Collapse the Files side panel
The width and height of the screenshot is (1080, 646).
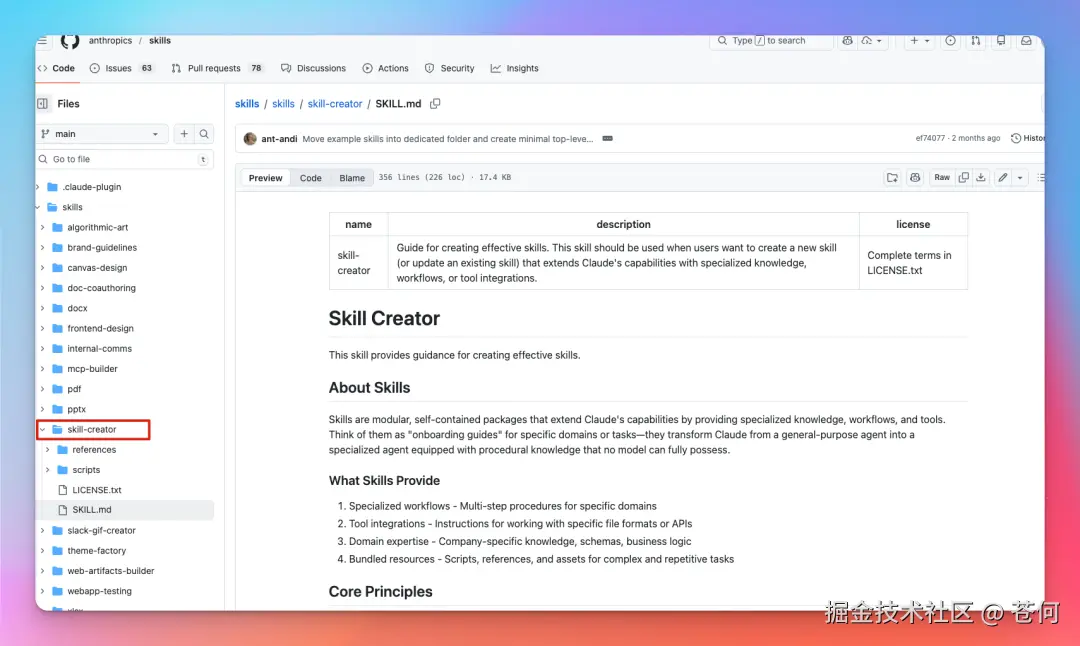pyautogui.click(x=43, y=103)
